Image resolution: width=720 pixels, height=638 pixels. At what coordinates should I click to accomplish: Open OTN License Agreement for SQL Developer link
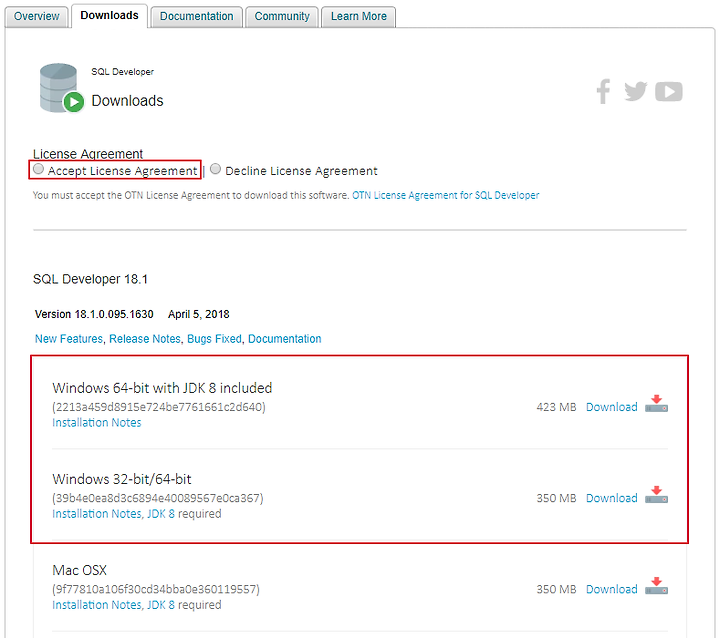tap(445, 195)
